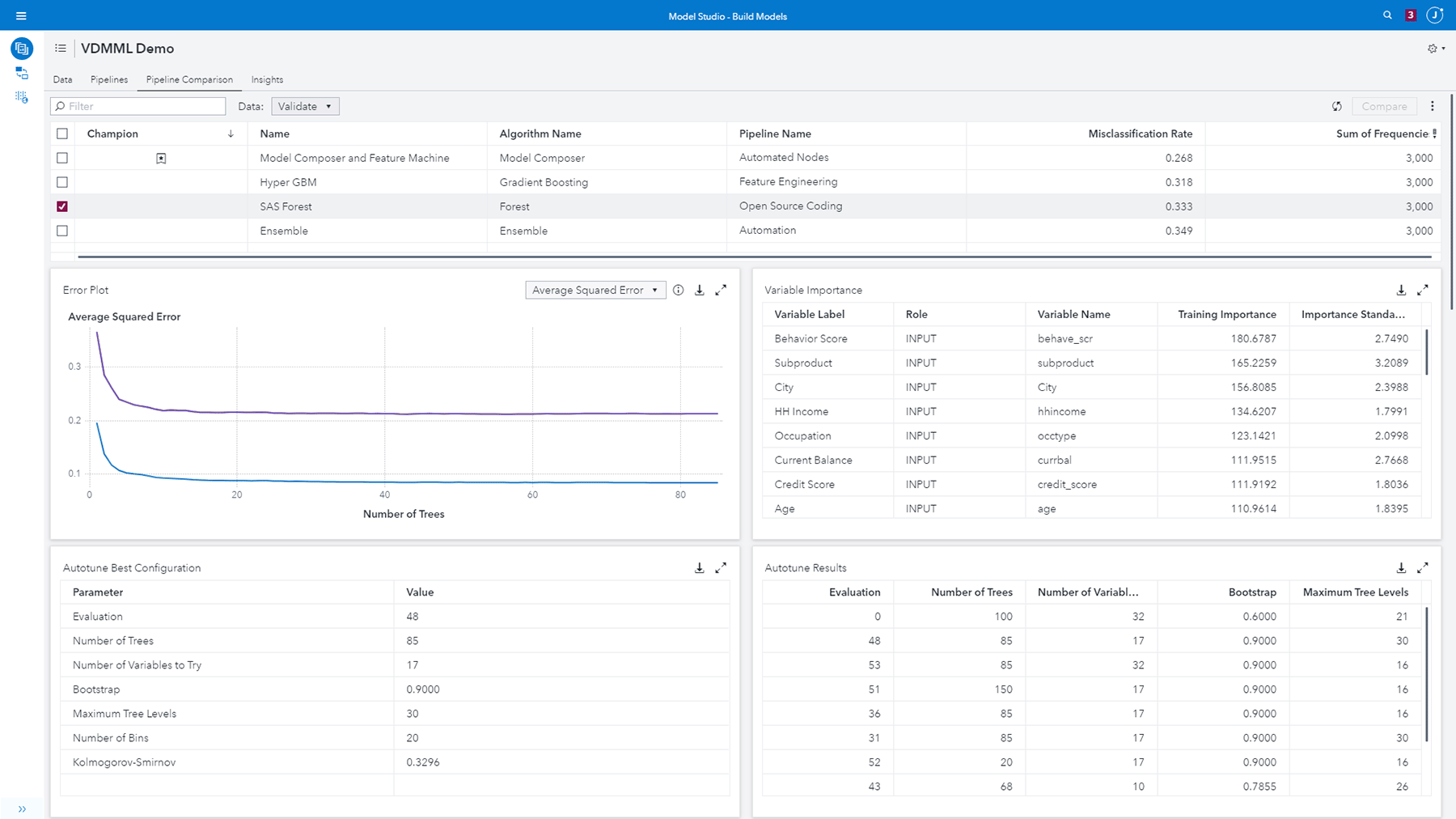Click the Compare button
Screen dimensions: 1456x819
click(1384, 106)
